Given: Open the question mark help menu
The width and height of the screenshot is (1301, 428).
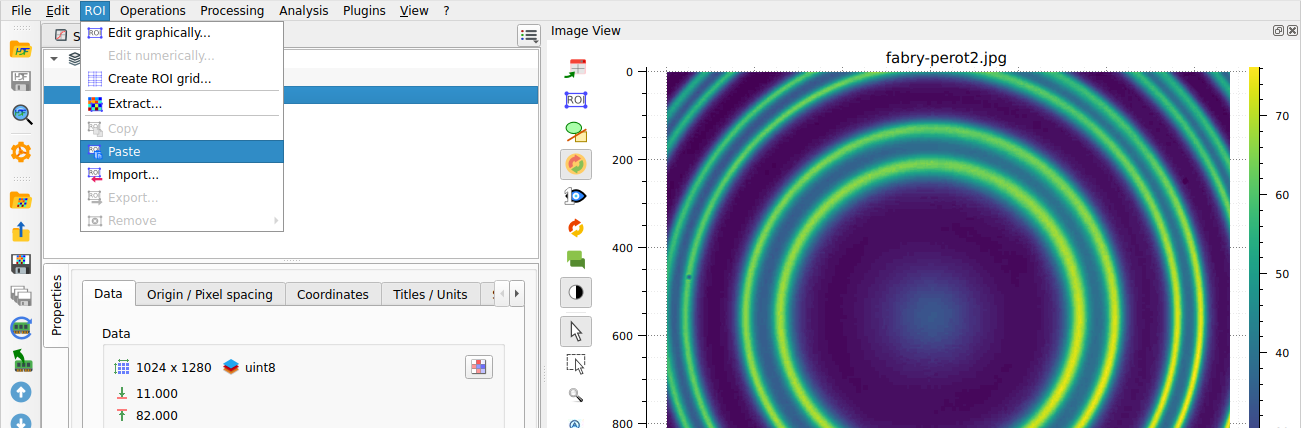Looking at the screenshot, I should (446, 11).
